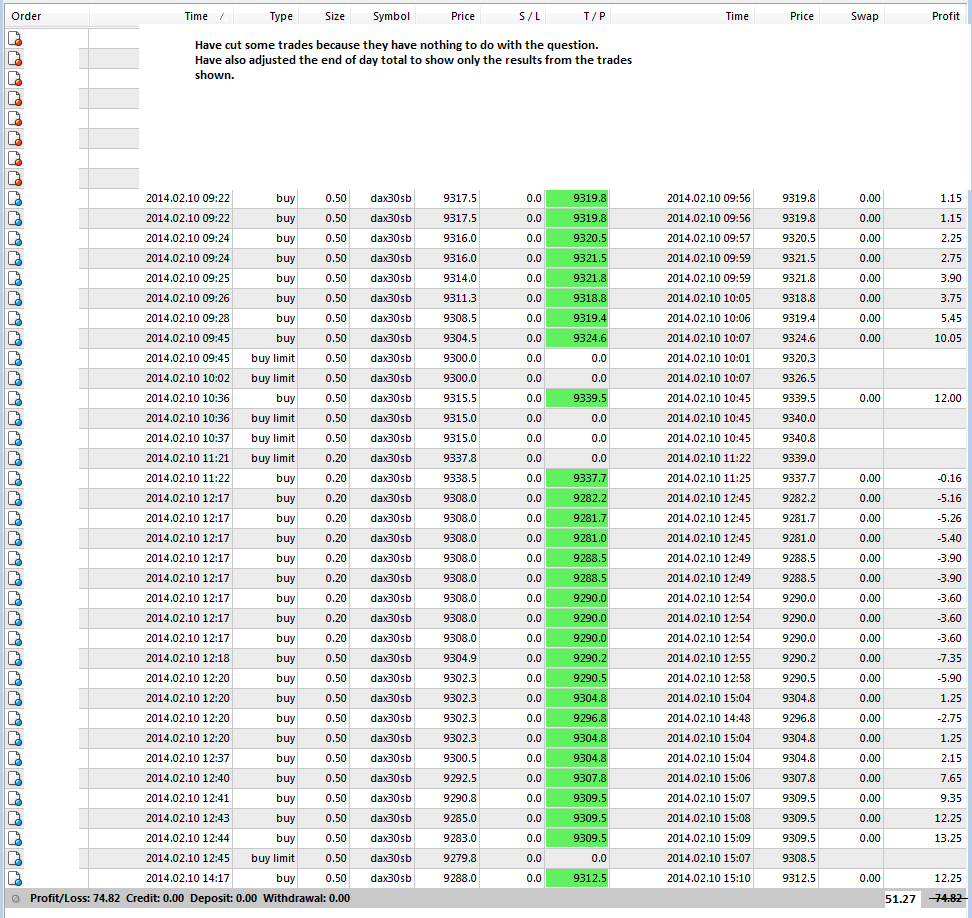Screen dimensions: 972x918
Task: Click the Profit/Loss summary row icon
Action: 15,898
